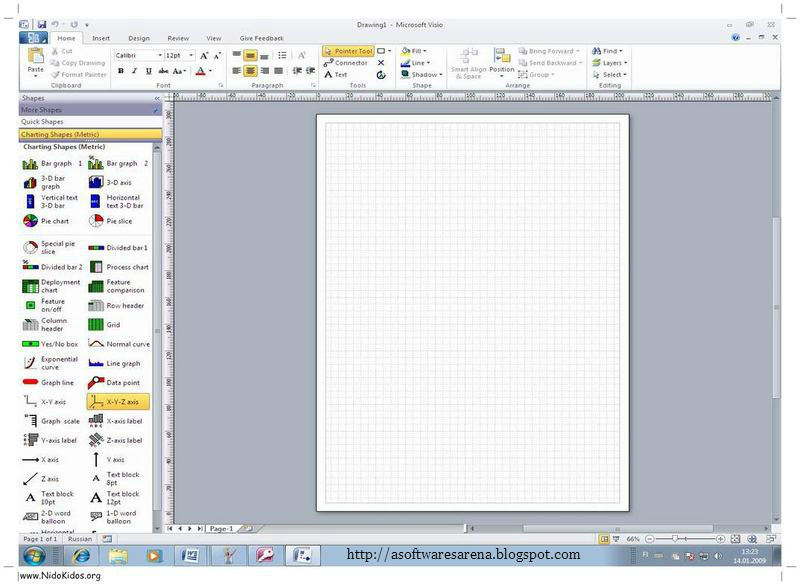This screenshot has width=800, height=585.
Task: Activate the Connector tool
Action: tap(346, 63)
